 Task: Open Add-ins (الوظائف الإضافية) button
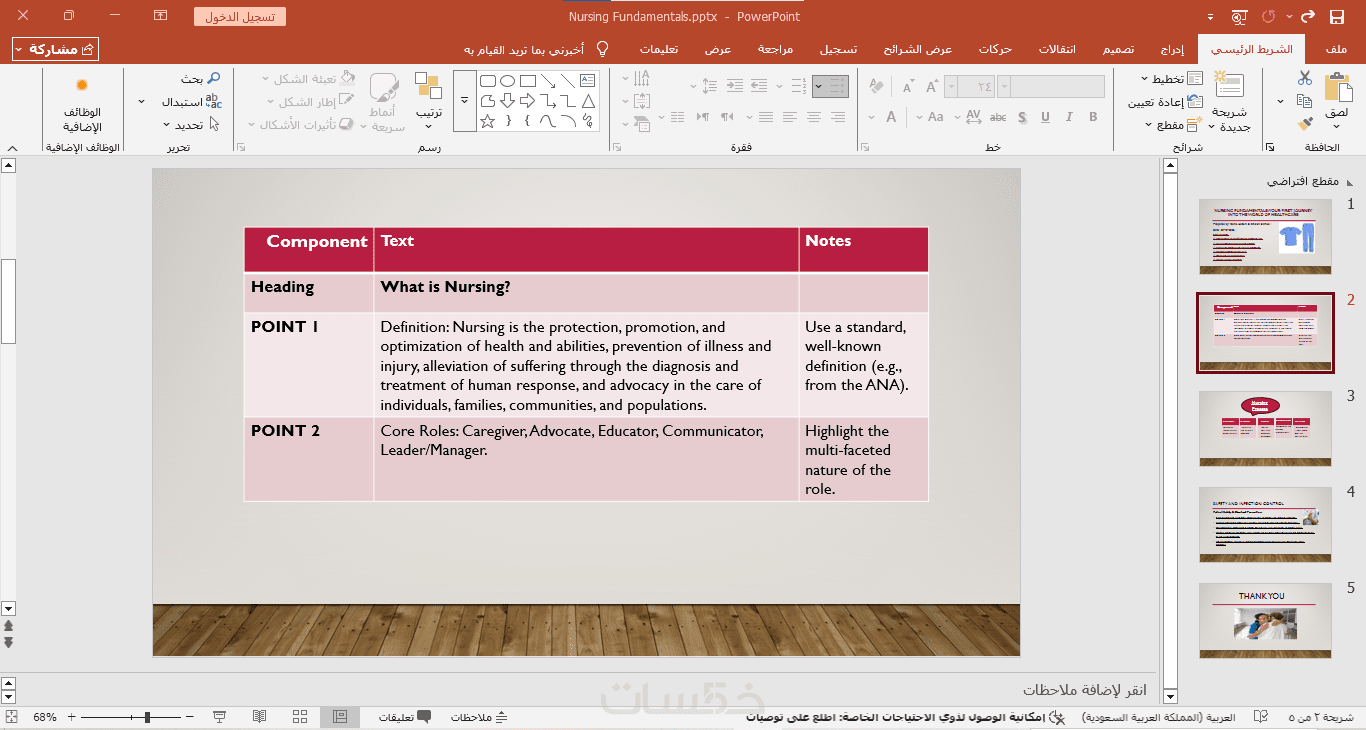tap(82, 105)
